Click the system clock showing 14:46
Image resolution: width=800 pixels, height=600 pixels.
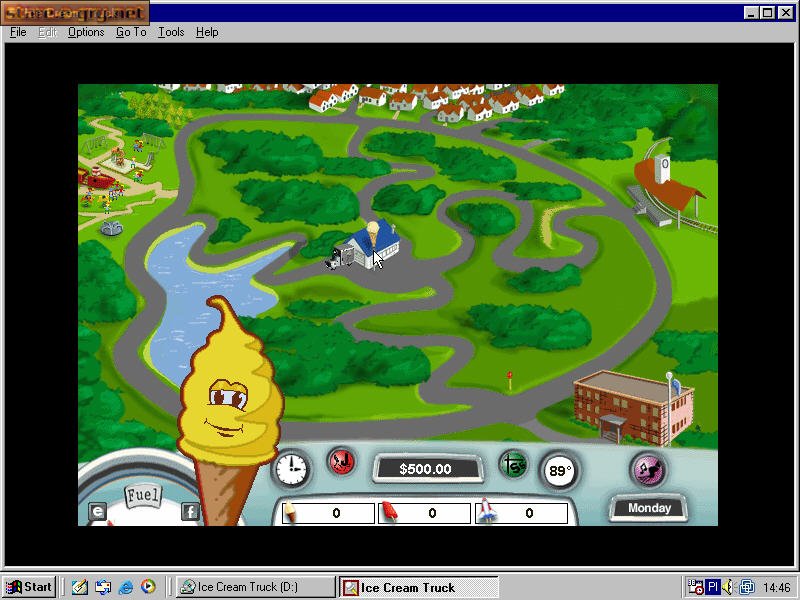pos(777,588)
